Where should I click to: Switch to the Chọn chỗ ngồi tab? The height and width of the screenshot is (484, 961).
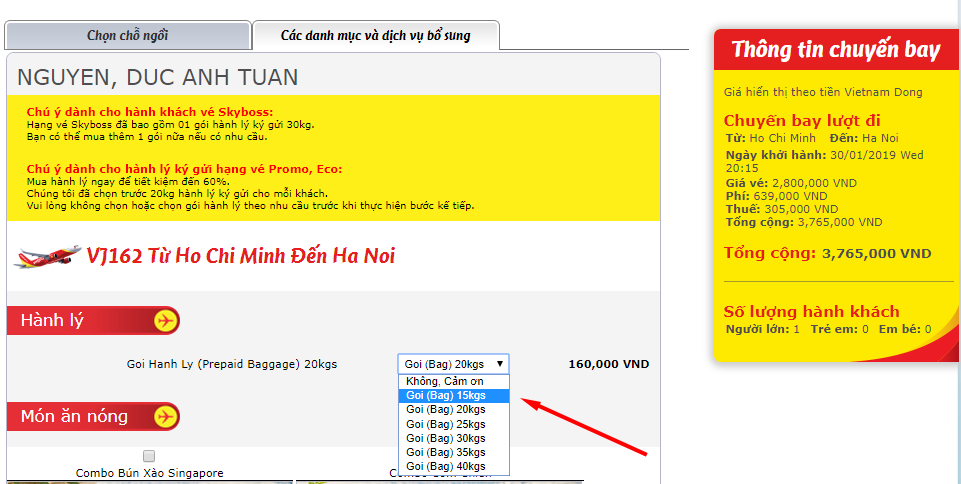pos(127,36)
